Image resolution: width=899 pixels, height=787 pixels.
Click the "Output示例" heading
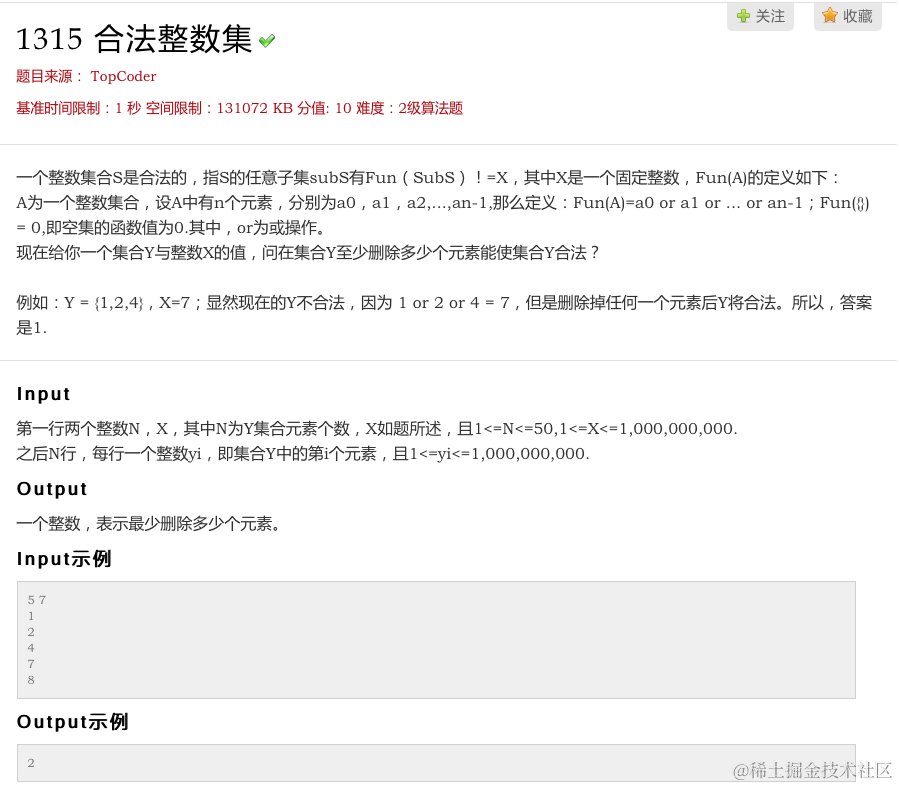pyautogui.click(x=73, y=722)
